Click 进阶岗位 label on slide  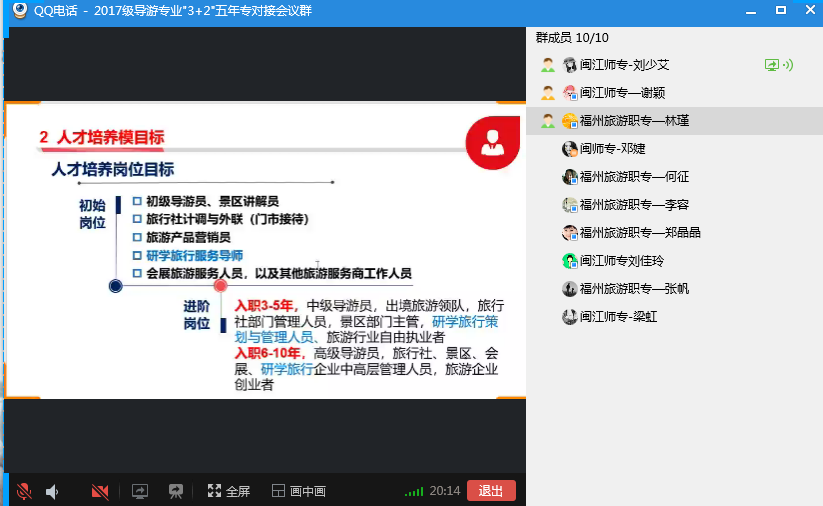pos(197,315)
